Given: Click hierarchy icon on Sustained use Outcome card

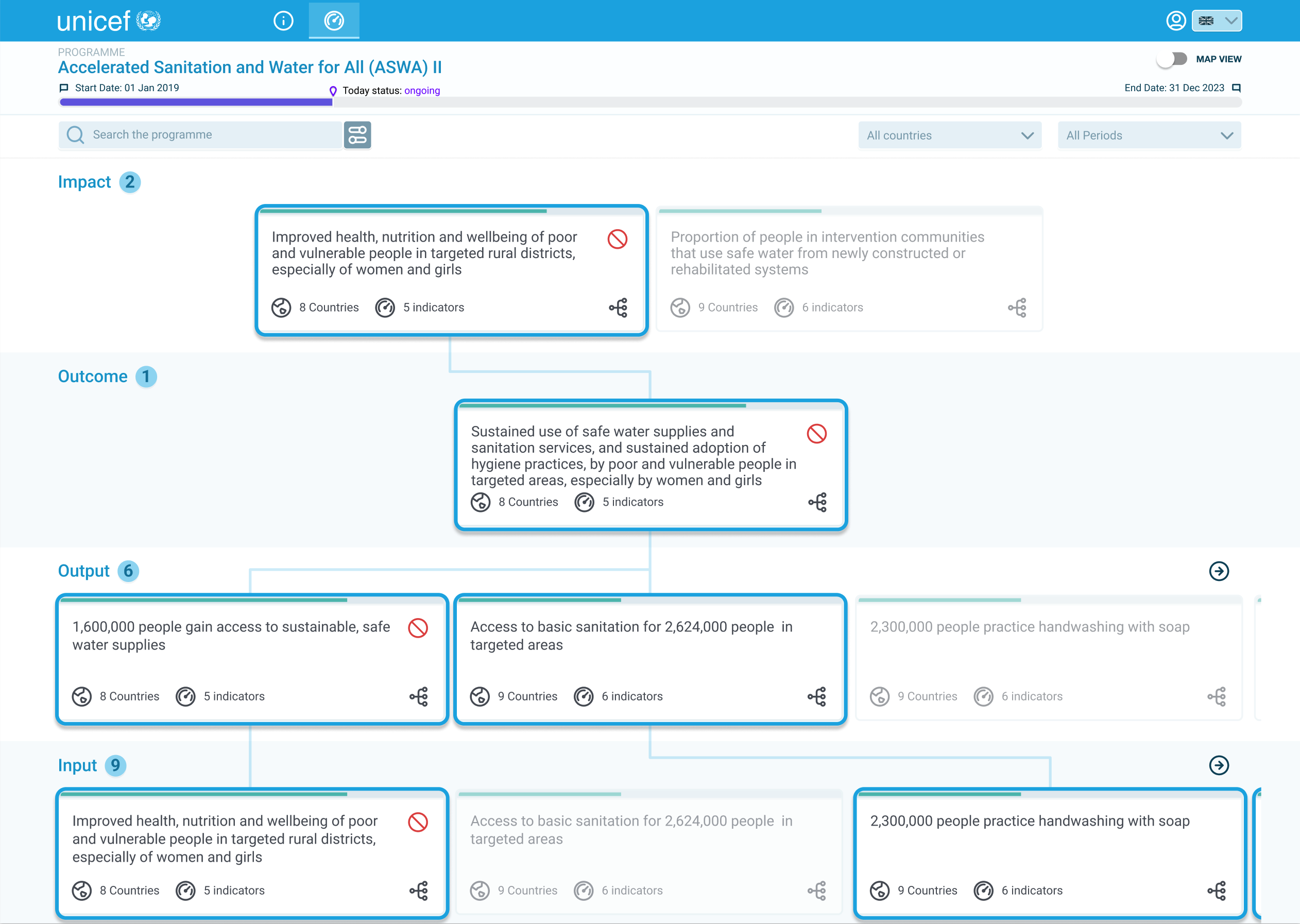Looking at the screenshot, I should pos(817,502).
